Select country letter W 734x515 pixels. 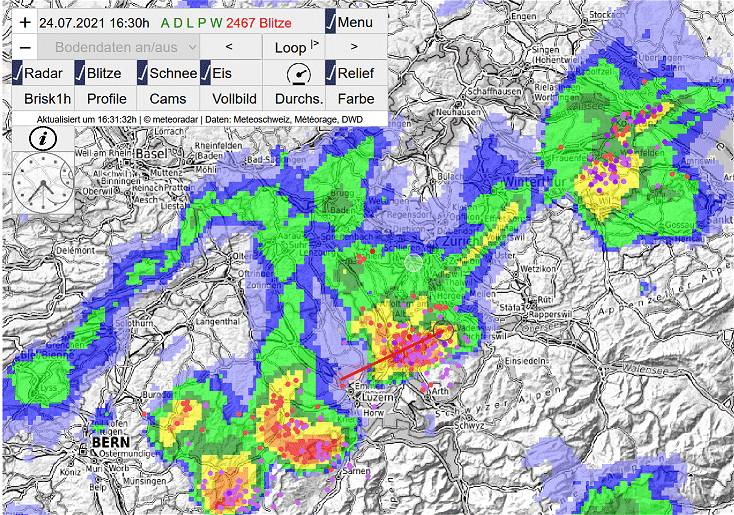[x=216, y=23]
